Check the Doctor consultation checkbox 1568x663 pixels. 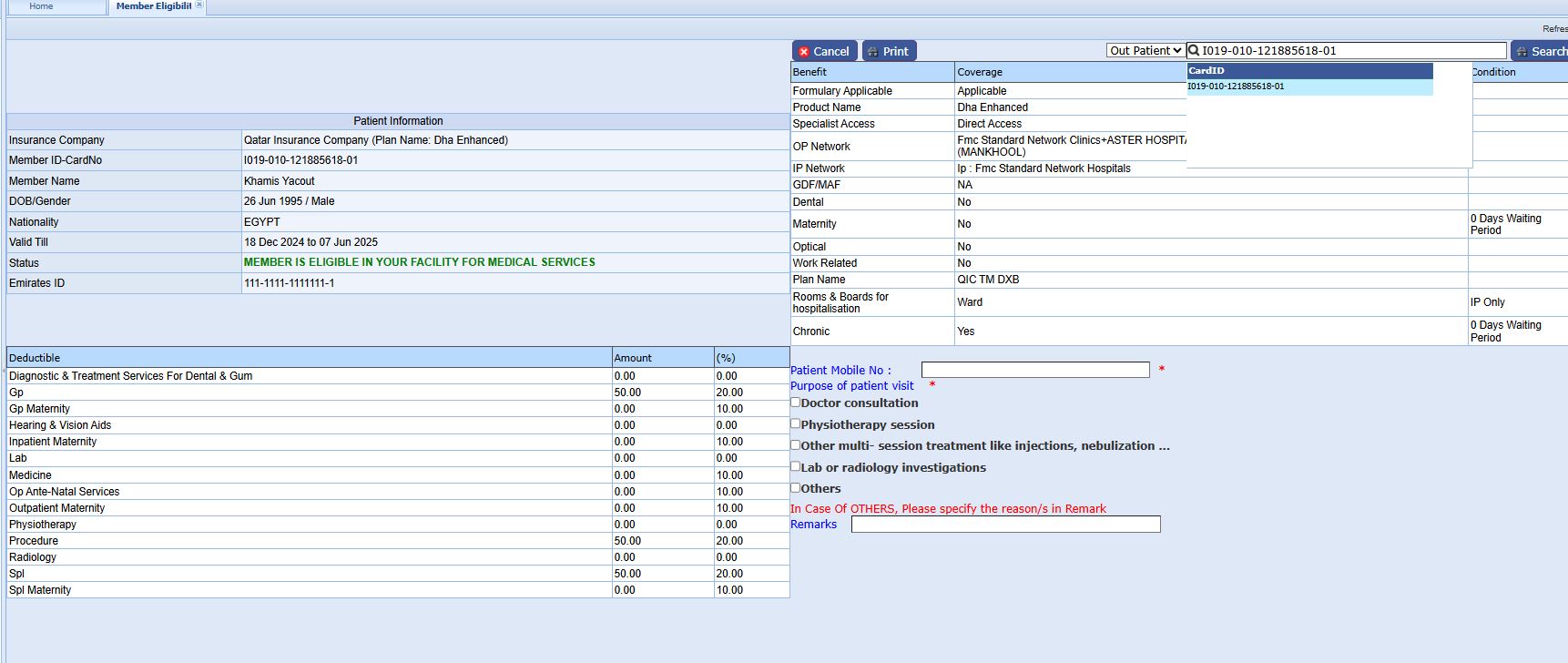point(796,403)
